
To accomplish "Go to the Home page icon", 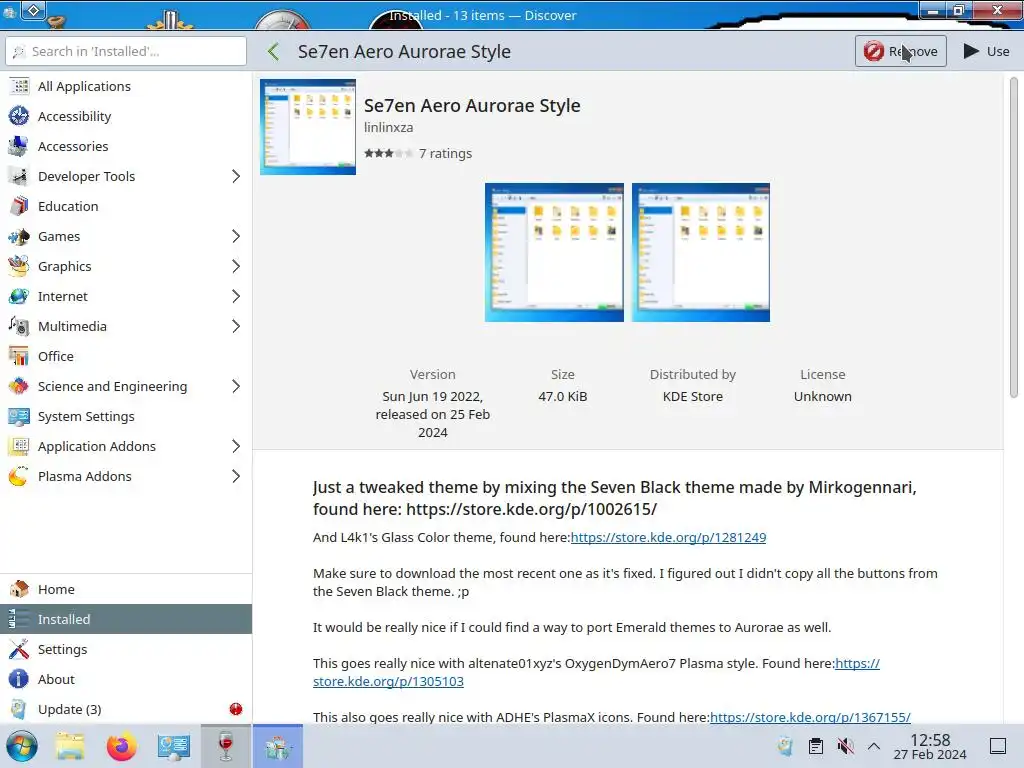I will (19, 589).
